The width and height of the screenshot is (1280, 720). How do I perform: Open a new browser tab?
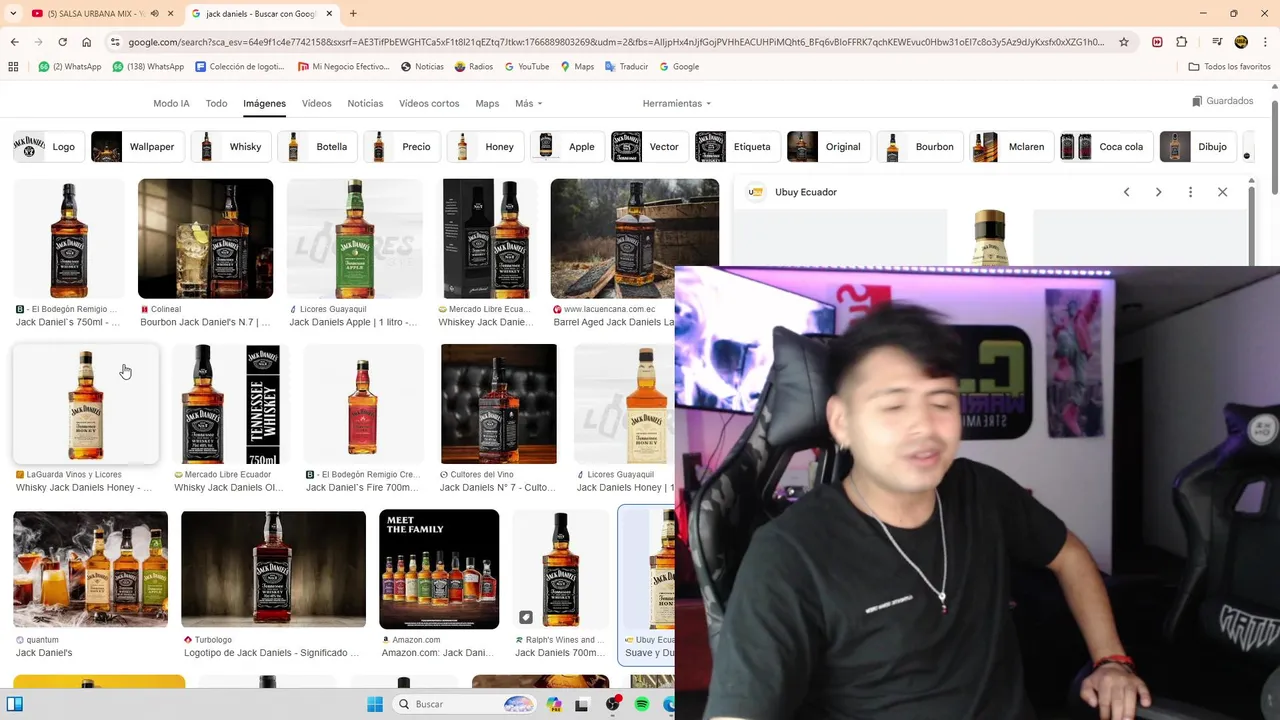(x=353, y=14)
